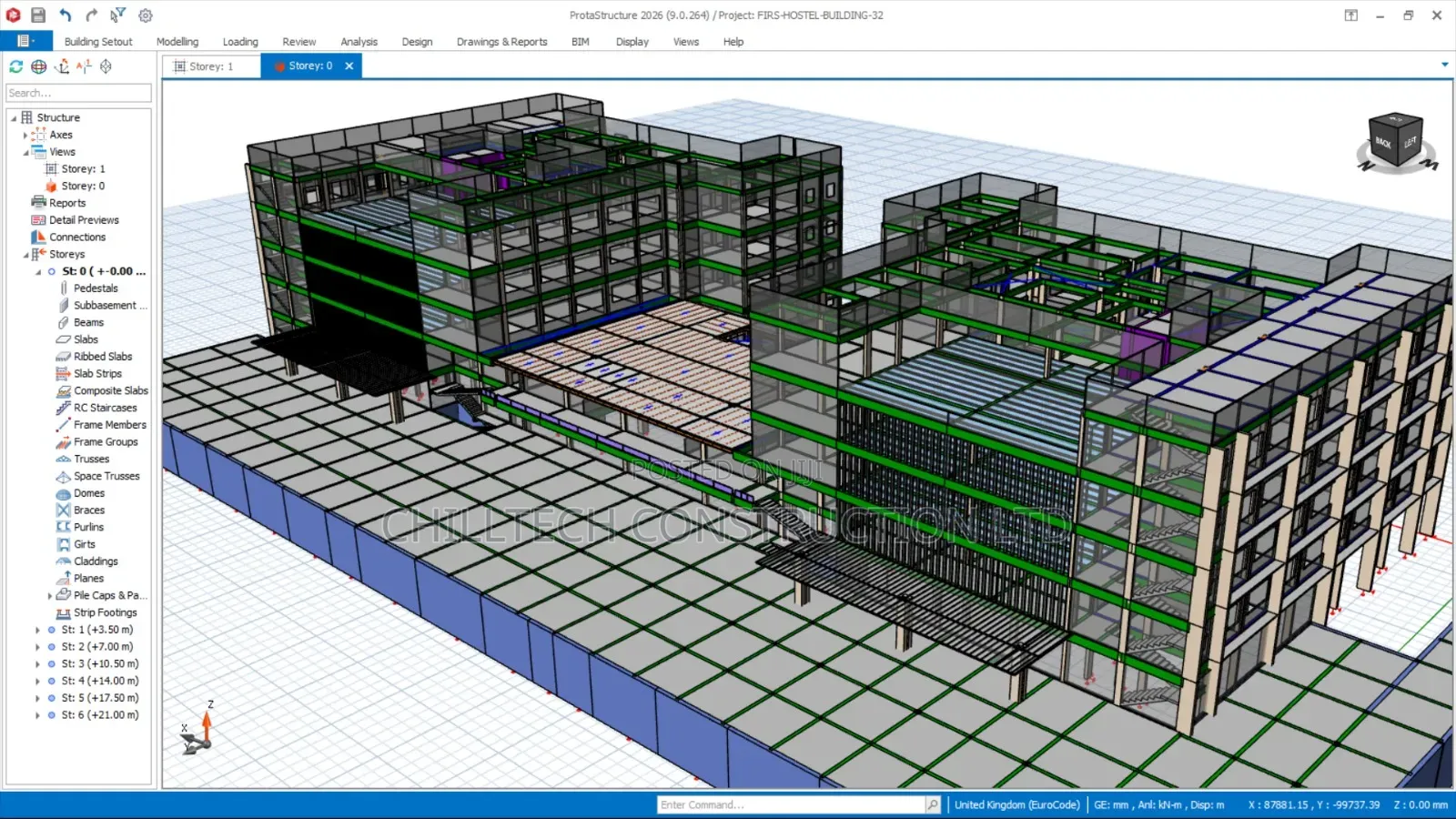Click United Kingdom (EuroCode) in status bar
This screenshot has width=1456, height=819.
[x=1016, y=804]
